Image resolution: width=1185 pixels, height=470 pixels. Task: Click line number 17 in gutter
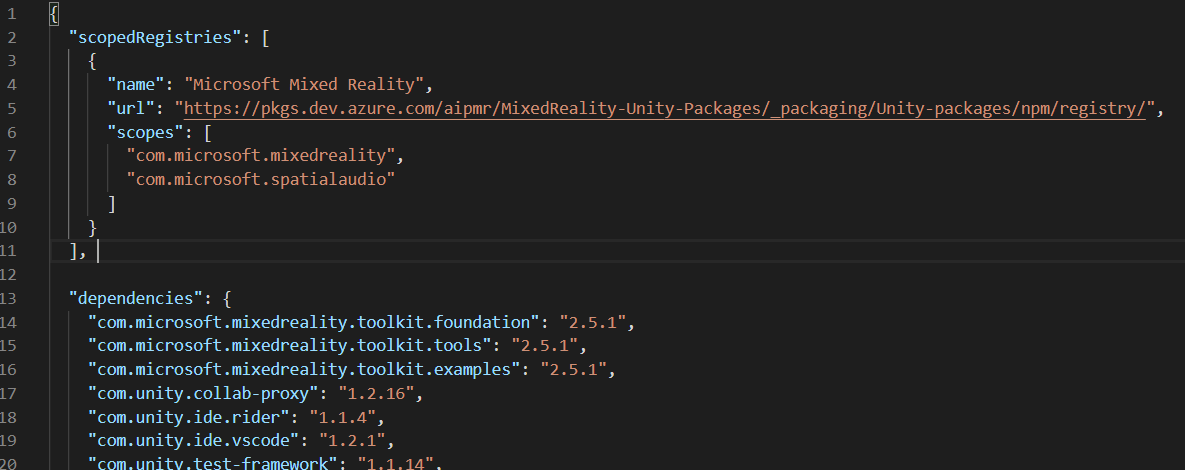(8, 394)
